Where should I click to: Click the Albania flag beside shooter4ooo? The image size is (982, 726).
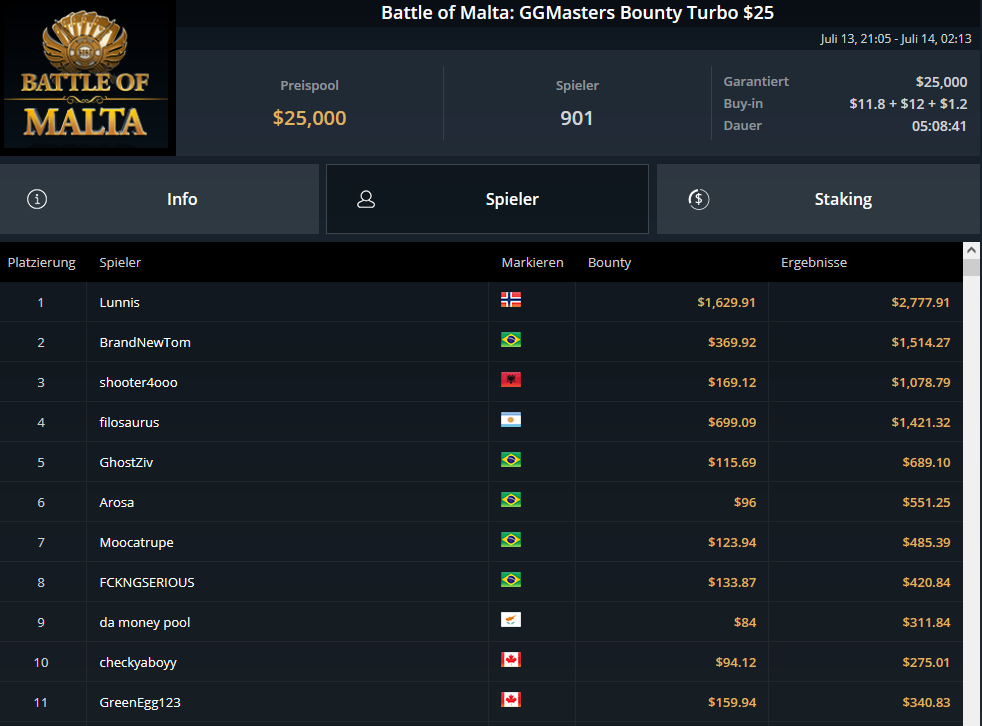click(x=511, y=380)
